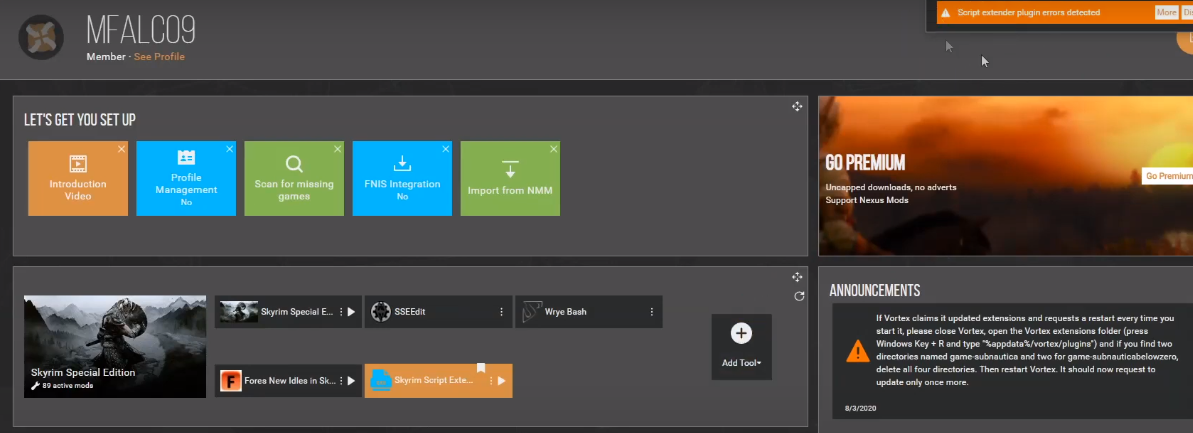Open SSEEdit tool options menu
This screenshot has width=1193, height=433.
coord(501,312)
